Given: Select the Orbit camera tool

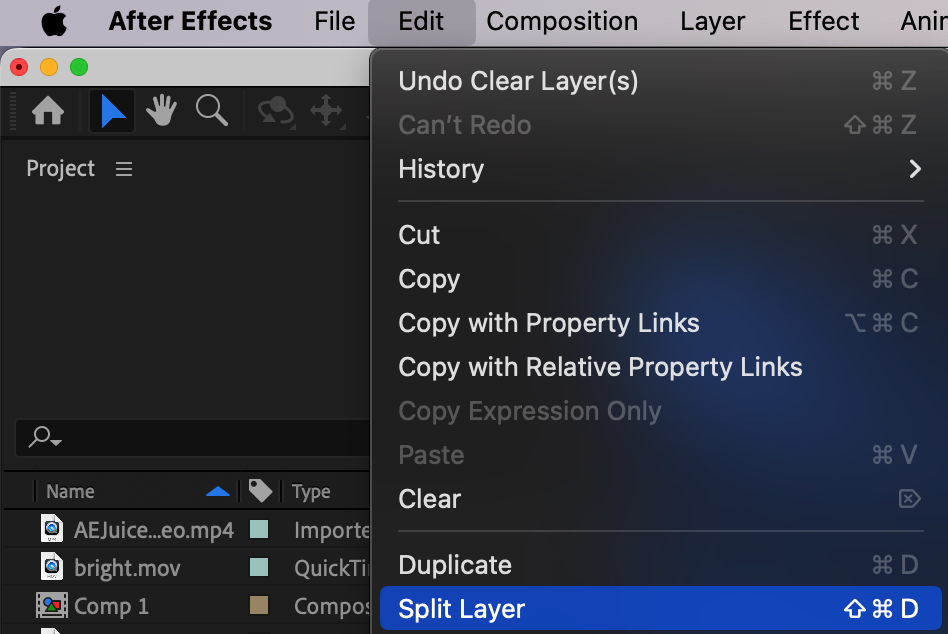Looking at the screenshot, I should [276, 111].
